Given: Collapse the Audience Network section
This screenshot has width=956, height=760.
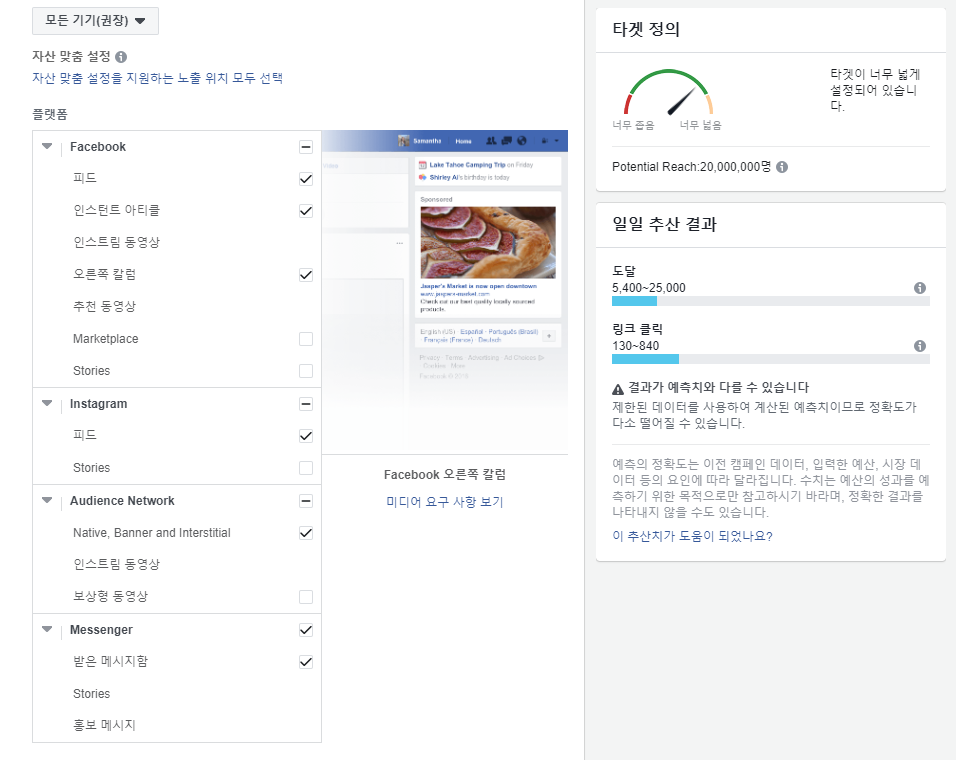Looking at the screenshot, I should click(46, 500).
